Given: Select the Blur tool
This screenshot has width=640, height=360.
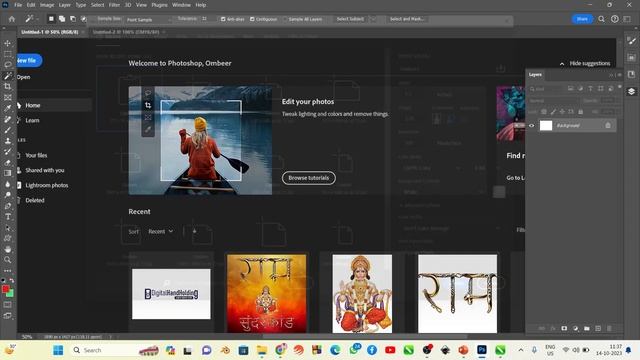Looking at the screenshot, I should pos(7,184).
